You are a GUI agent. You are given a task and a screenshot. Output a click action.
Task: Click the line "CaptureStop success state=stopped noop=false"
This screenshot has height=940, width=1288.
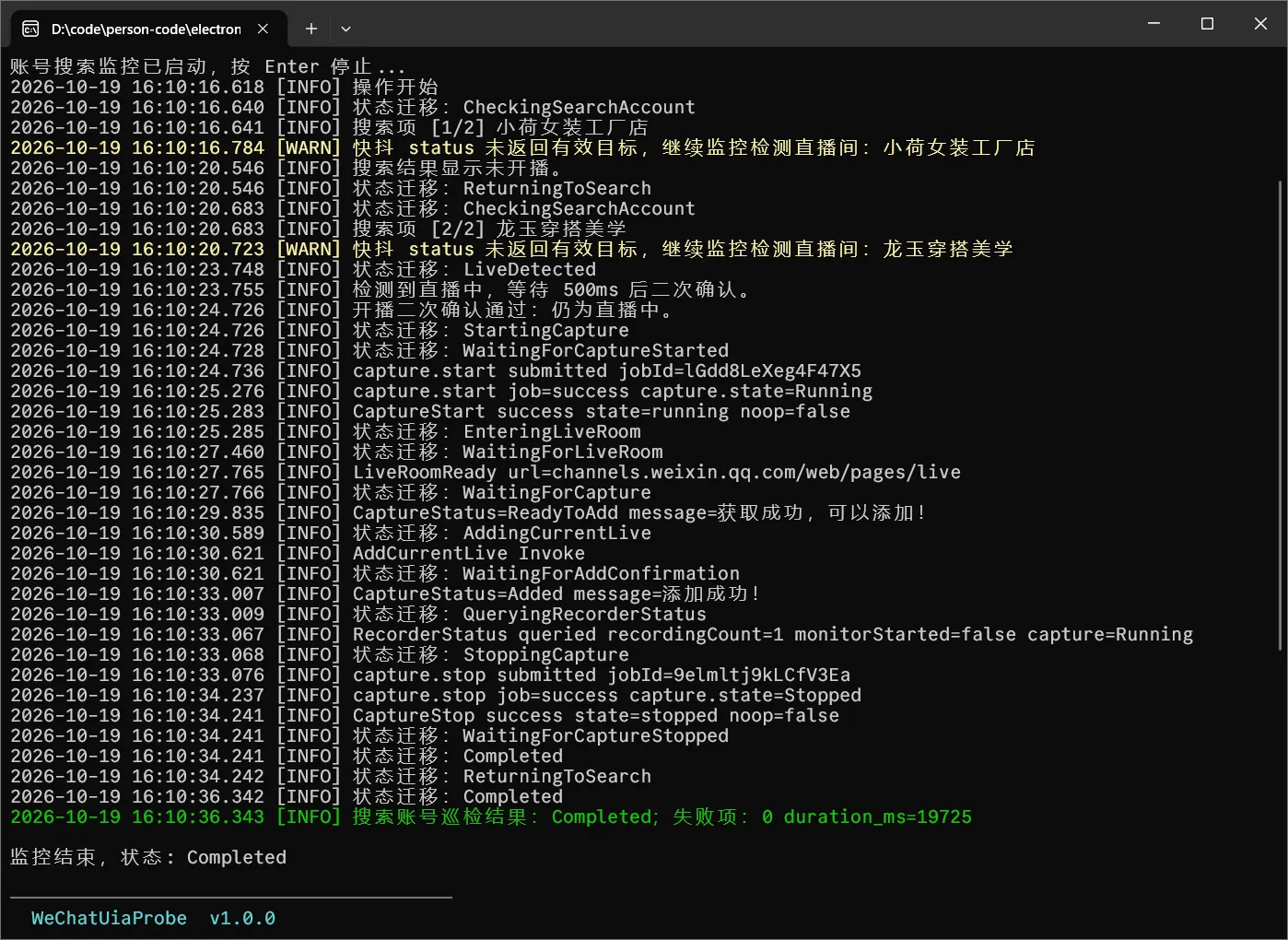(x=425, y=715)
